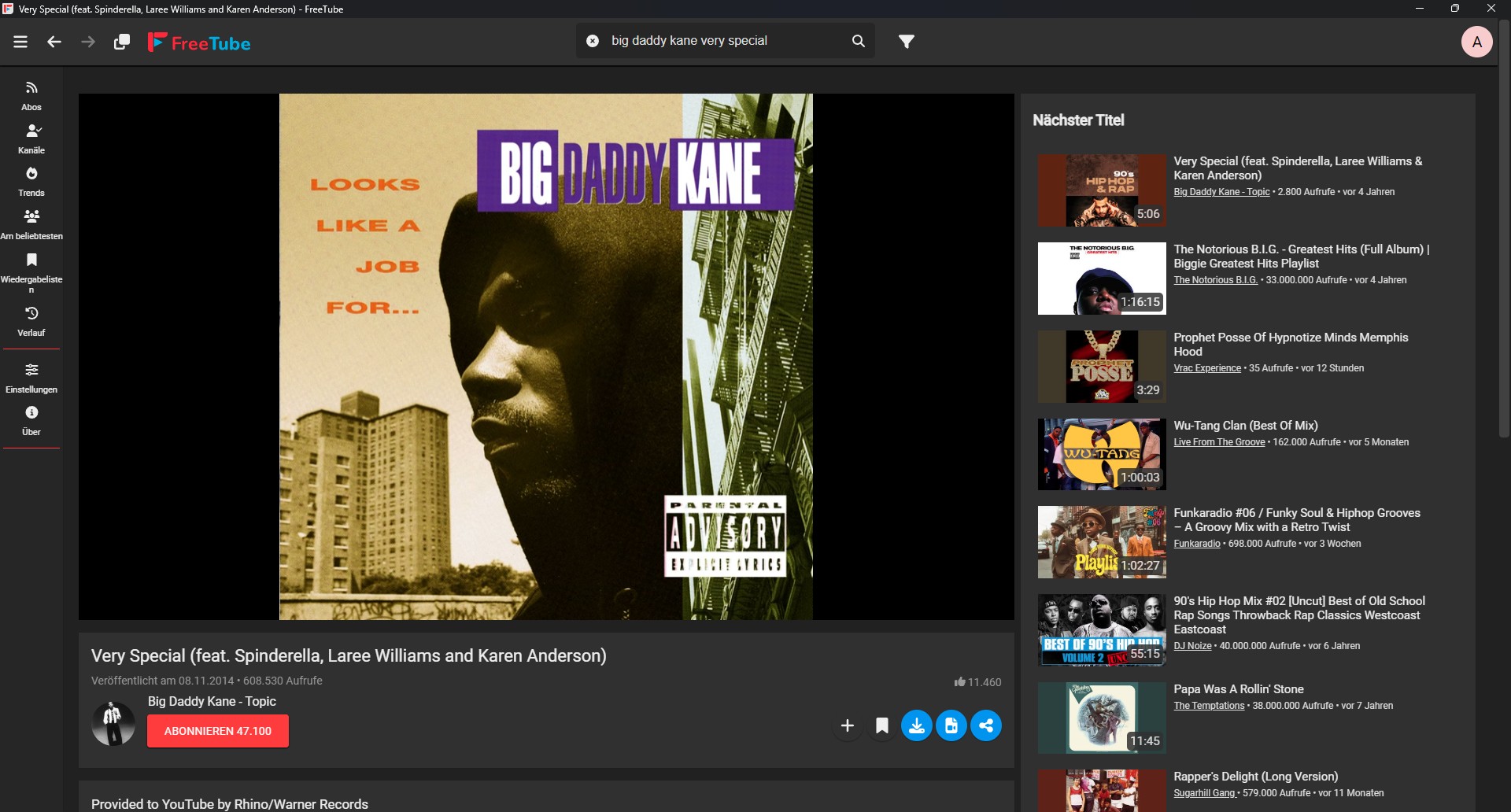Screen dimensions: 1511x812
Task: Open Einstellungen settings in sidebar
Action: [x=31, y=378]
